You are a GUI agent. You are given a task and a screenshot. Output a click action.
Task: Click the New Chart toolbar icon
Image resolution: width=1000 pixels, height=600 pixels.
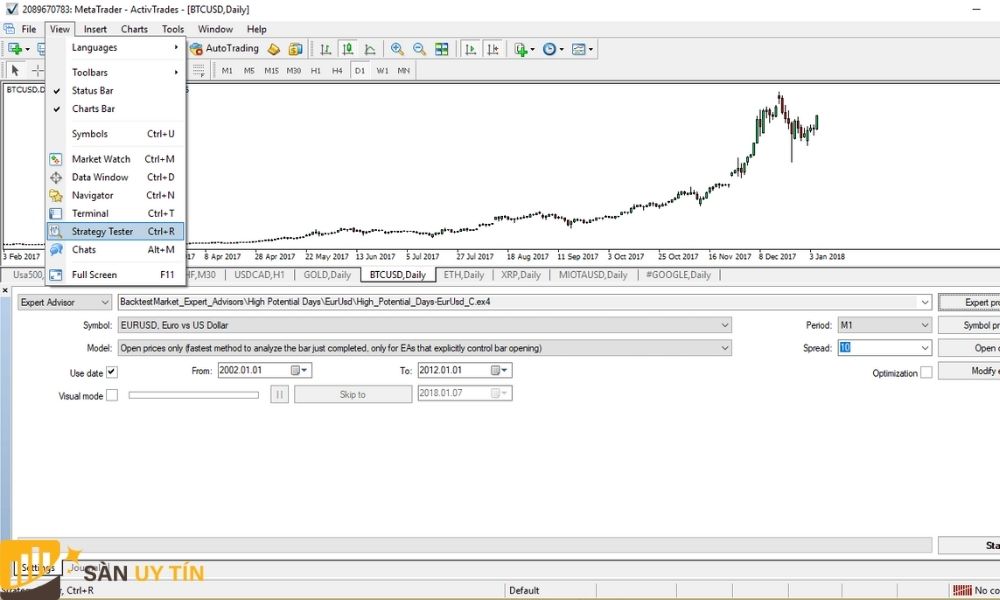[15, 49]
